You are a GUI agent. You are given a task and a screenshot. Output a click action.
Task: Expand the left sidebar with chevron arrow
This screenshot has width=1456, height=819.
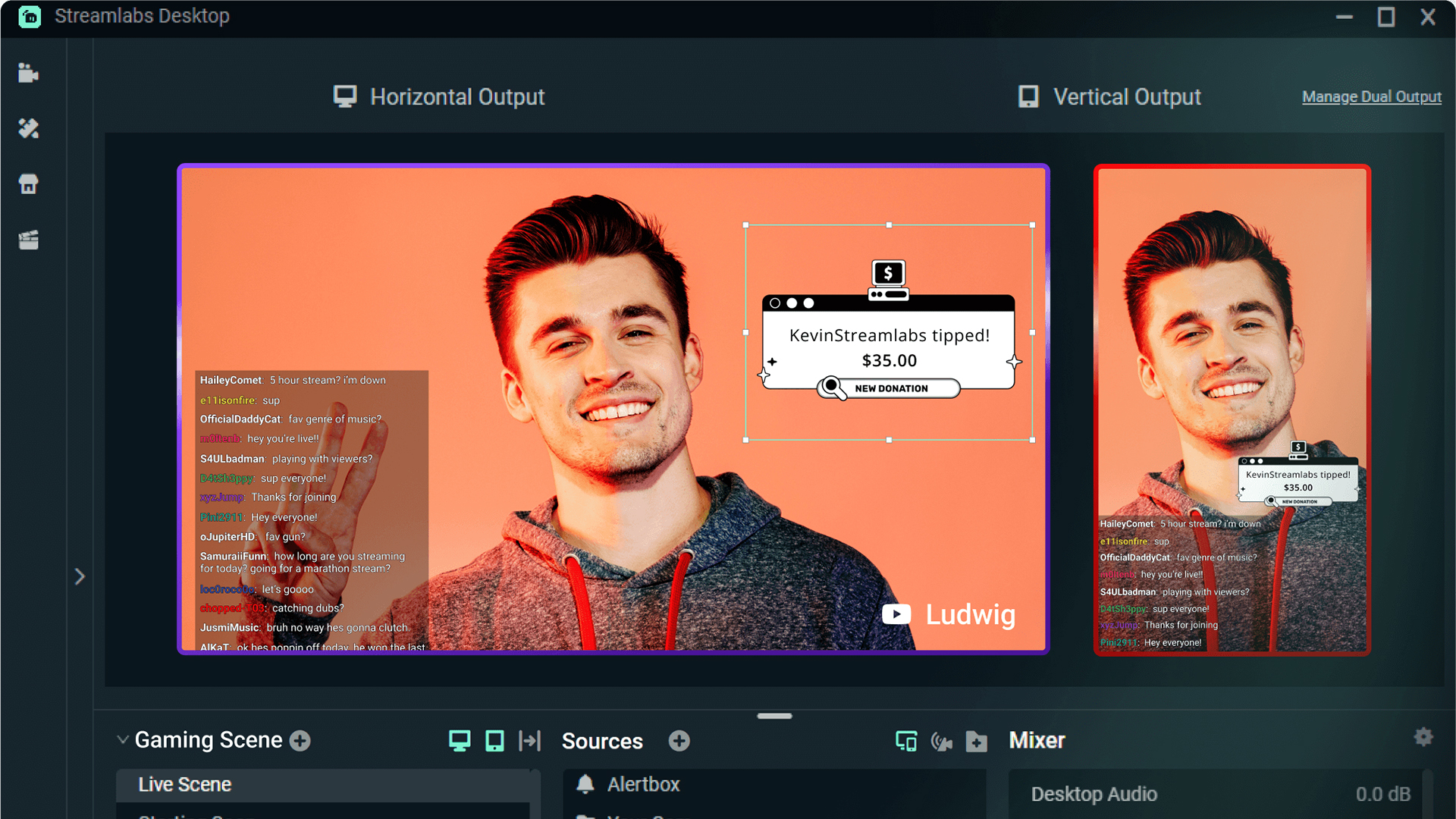click(80, 576)
